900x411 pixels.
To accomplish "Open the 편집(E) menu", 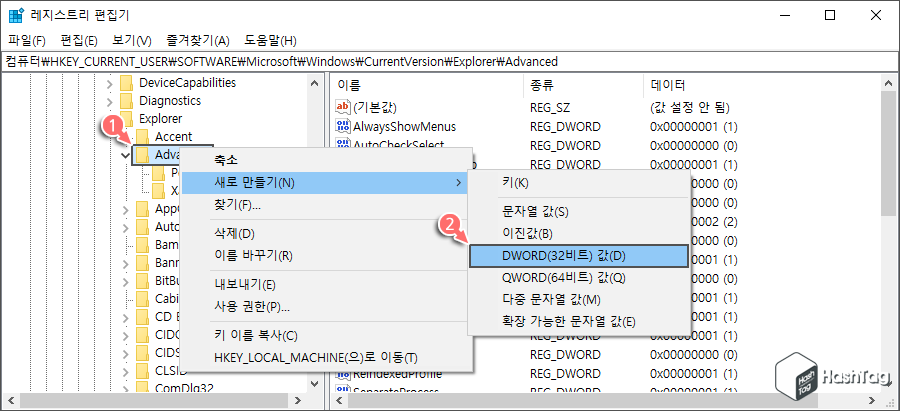I will point(79,41).
